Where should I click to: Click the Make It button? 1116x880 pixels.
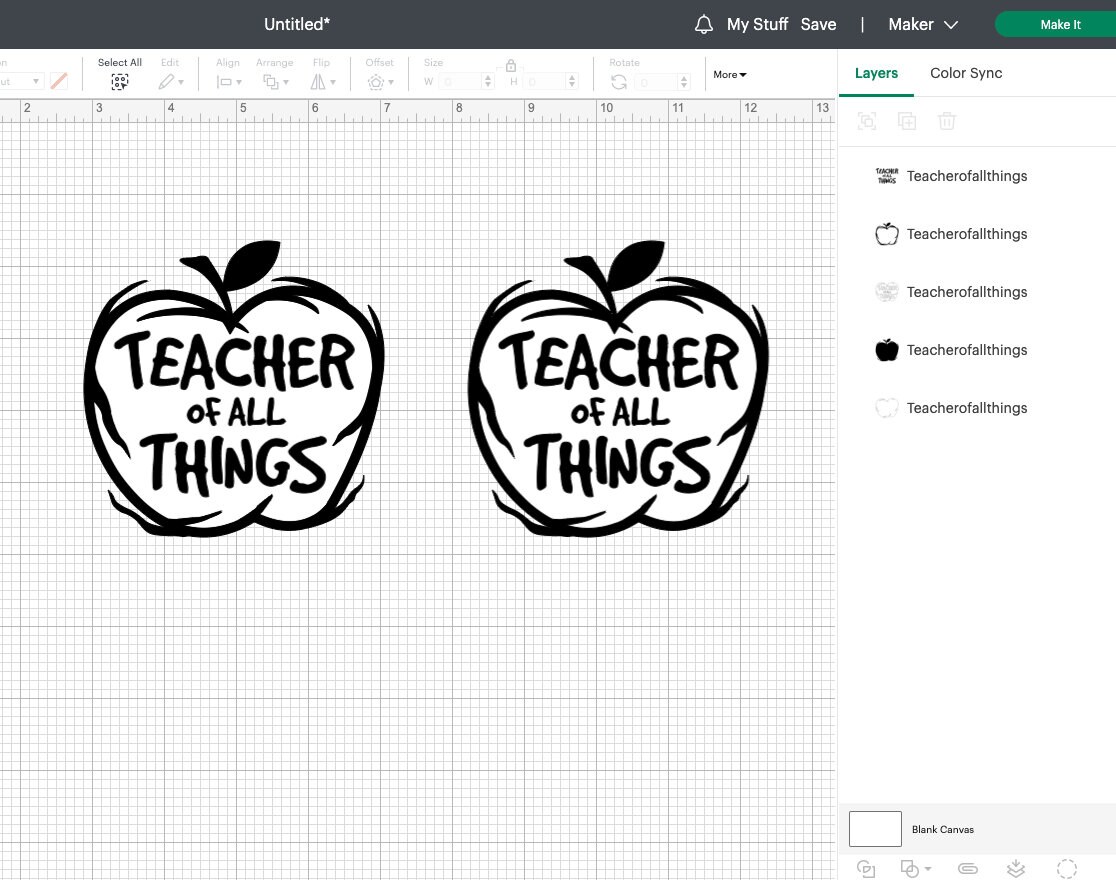coord(1060,24)
